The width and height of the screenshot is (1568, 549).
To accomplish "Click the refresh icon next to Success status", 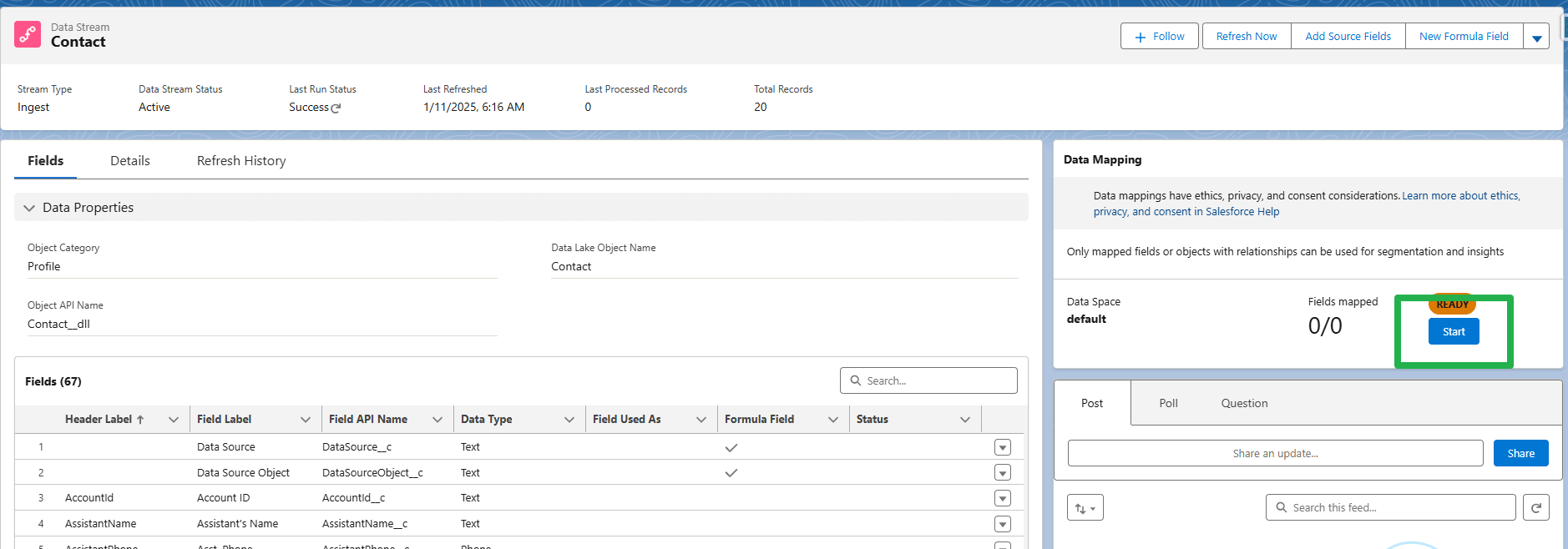I will pos(336,108).
